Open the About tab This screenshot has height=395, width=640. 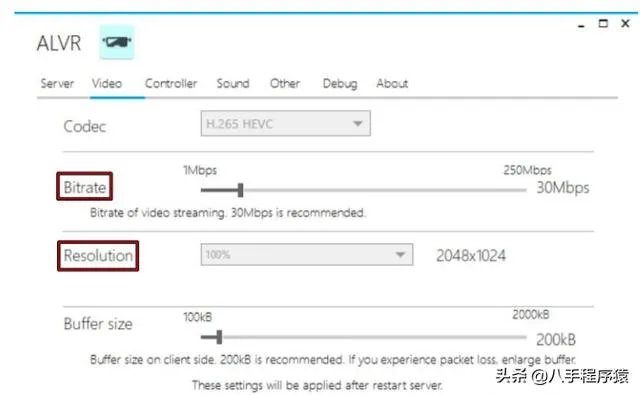point(392,84)
